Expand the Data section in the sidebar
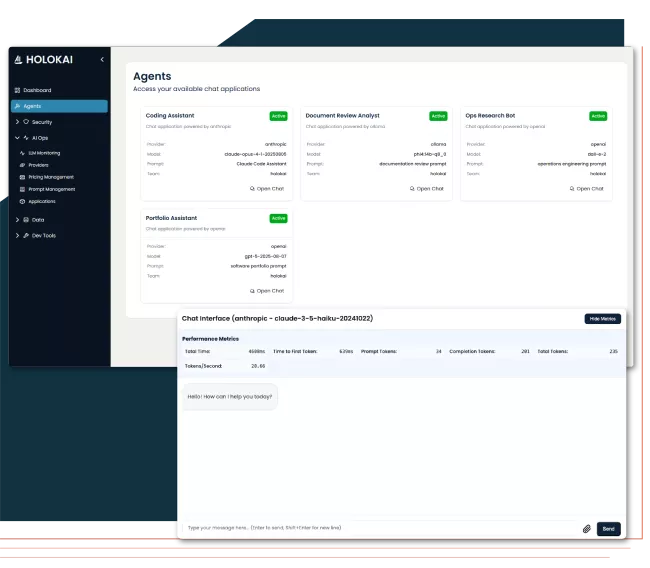 pyautogui.click(x=37, y=219)
